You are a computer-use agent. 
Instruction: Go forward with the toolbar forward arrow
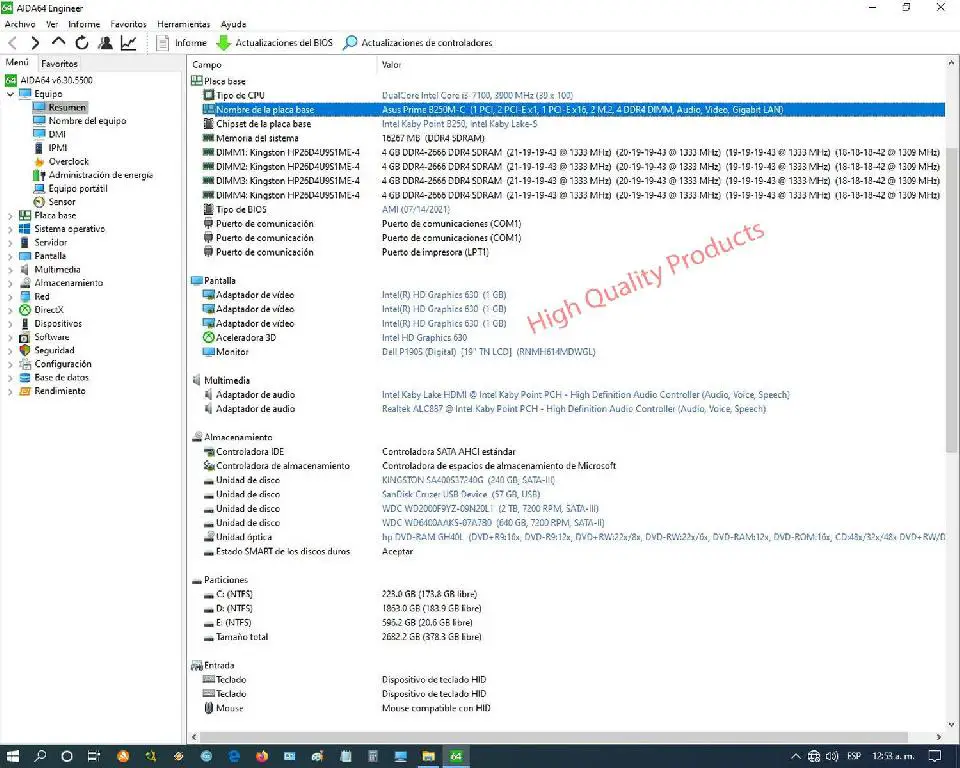click(x=35, y=43)
